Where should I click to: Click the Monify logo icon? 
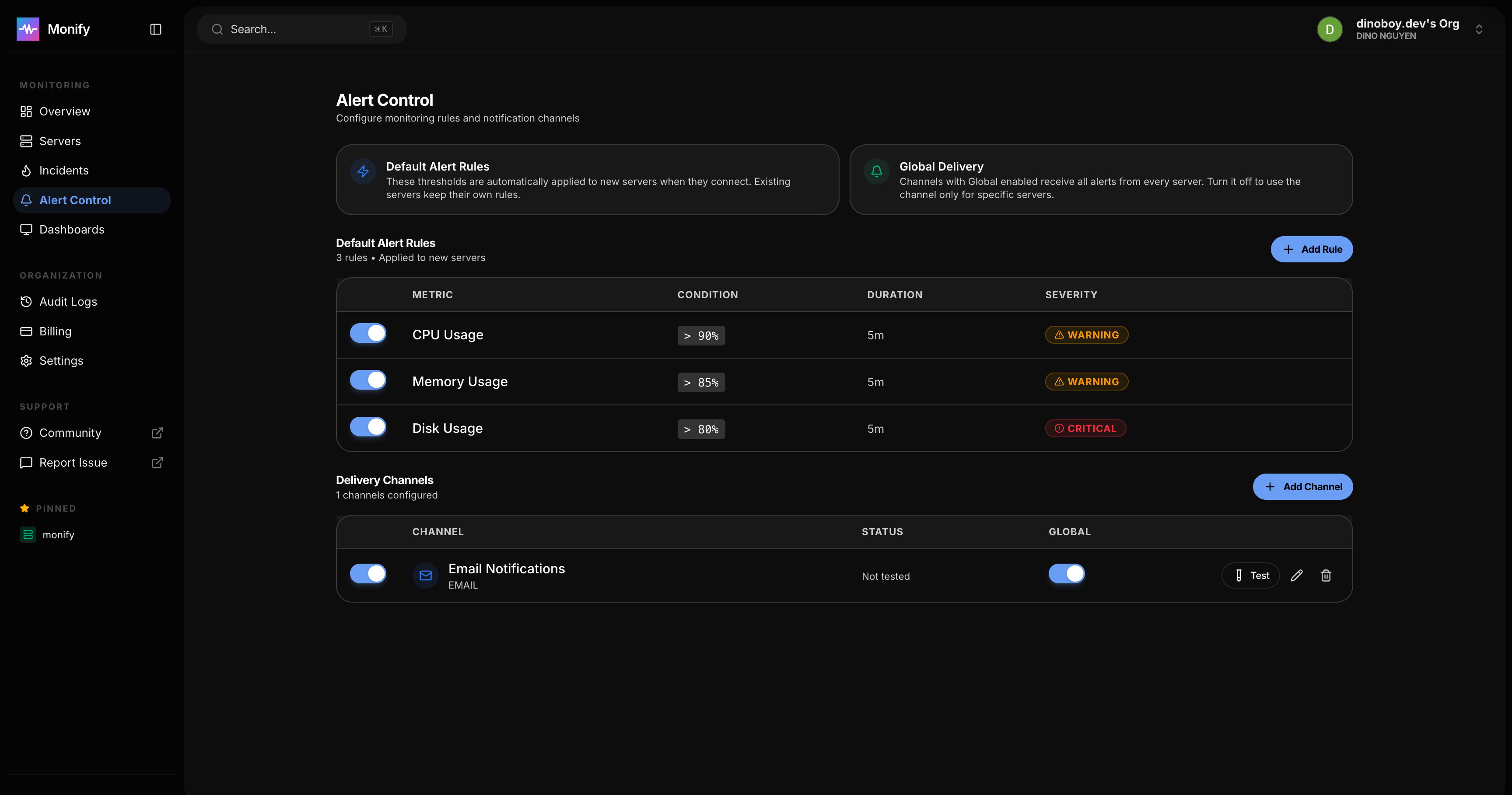[28, 29]
